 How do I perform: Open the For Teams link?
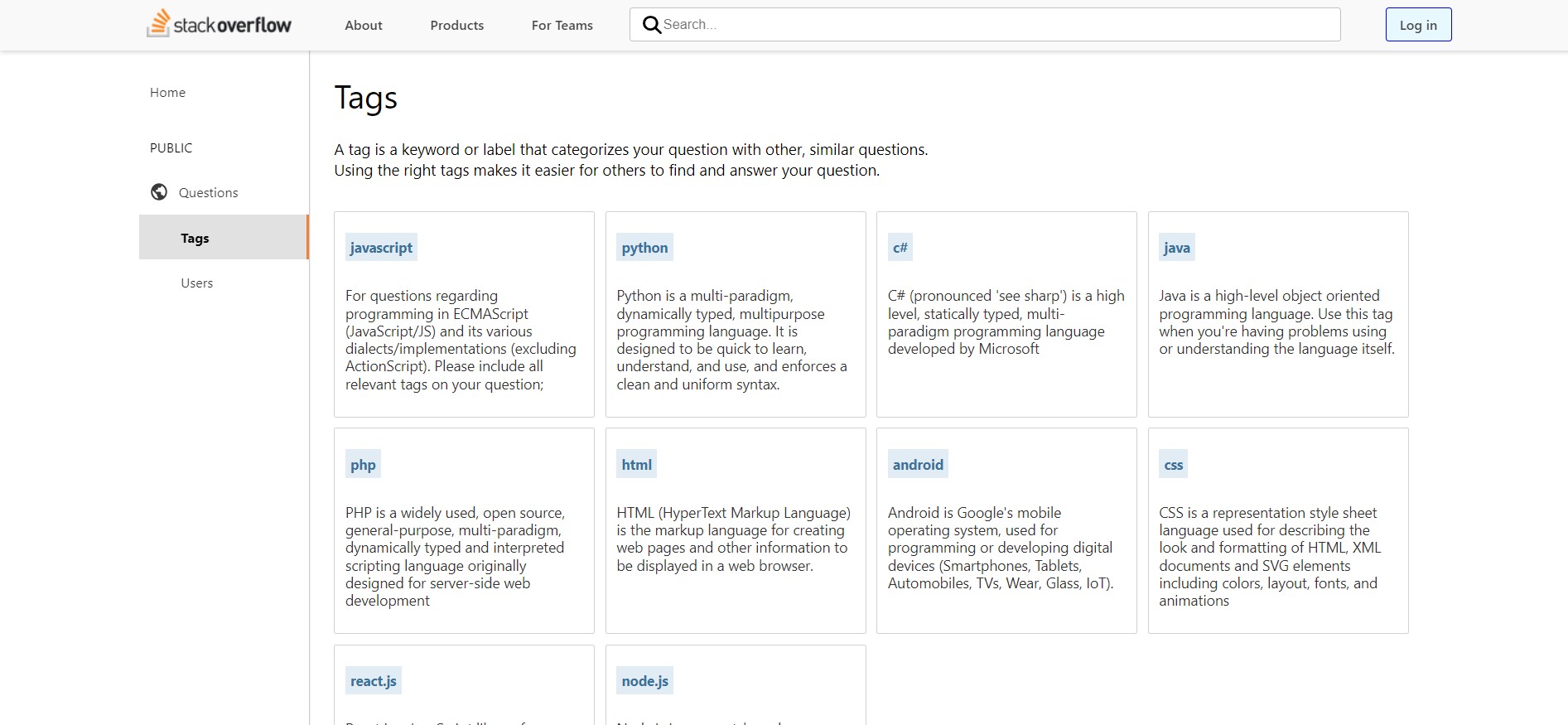(562, 25)
